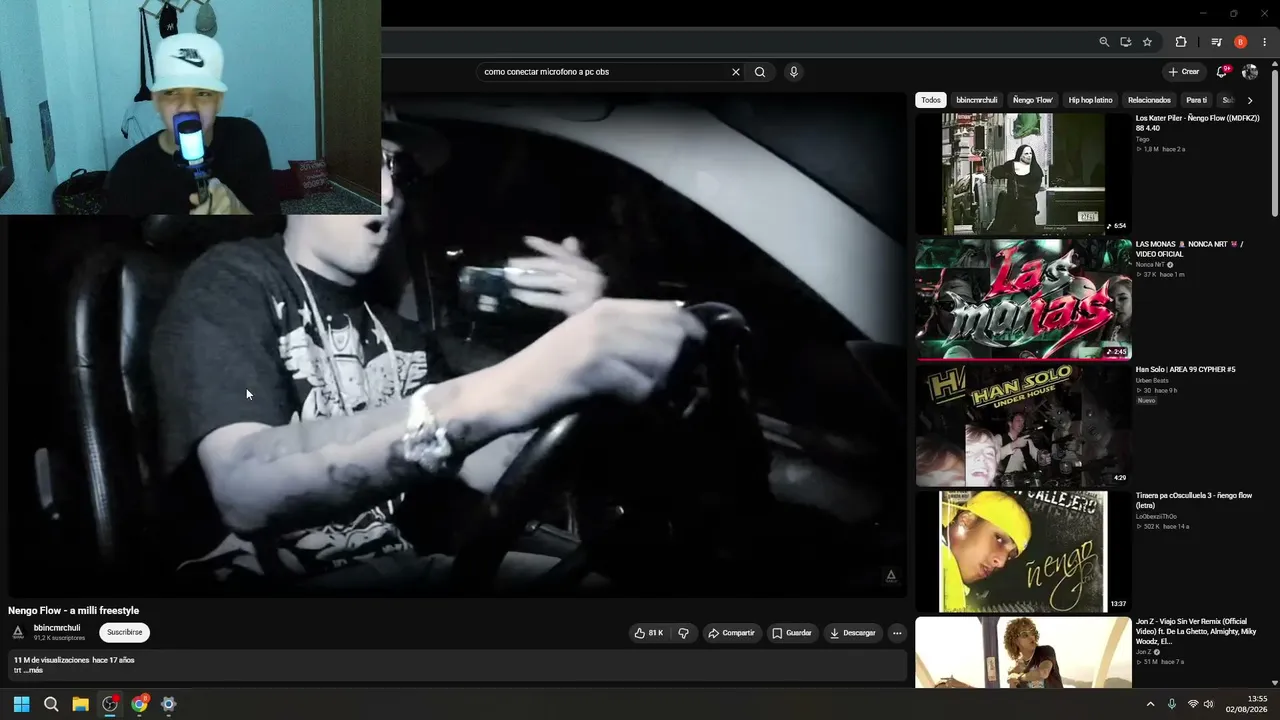Viewport: 1280px width, 720px height.
Task: Switch to Chrome on the taskbar
Action: coord(139,704)
